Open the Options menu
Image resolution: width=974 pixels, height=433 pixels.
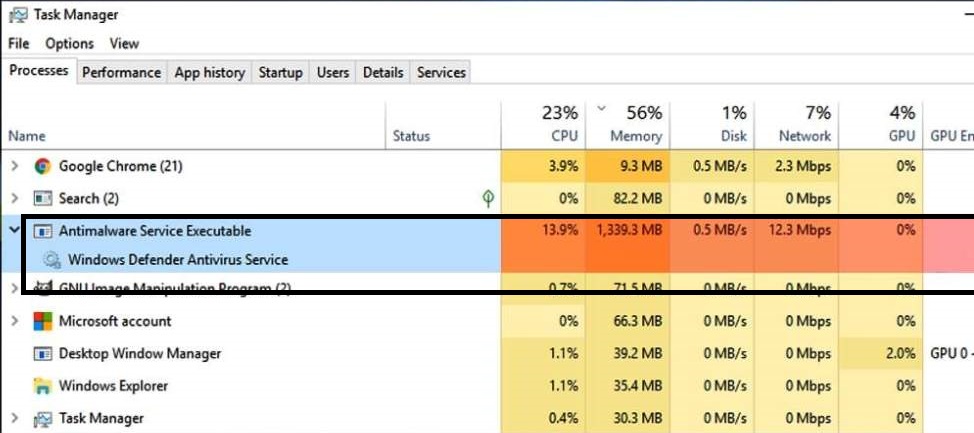[70, 43]
